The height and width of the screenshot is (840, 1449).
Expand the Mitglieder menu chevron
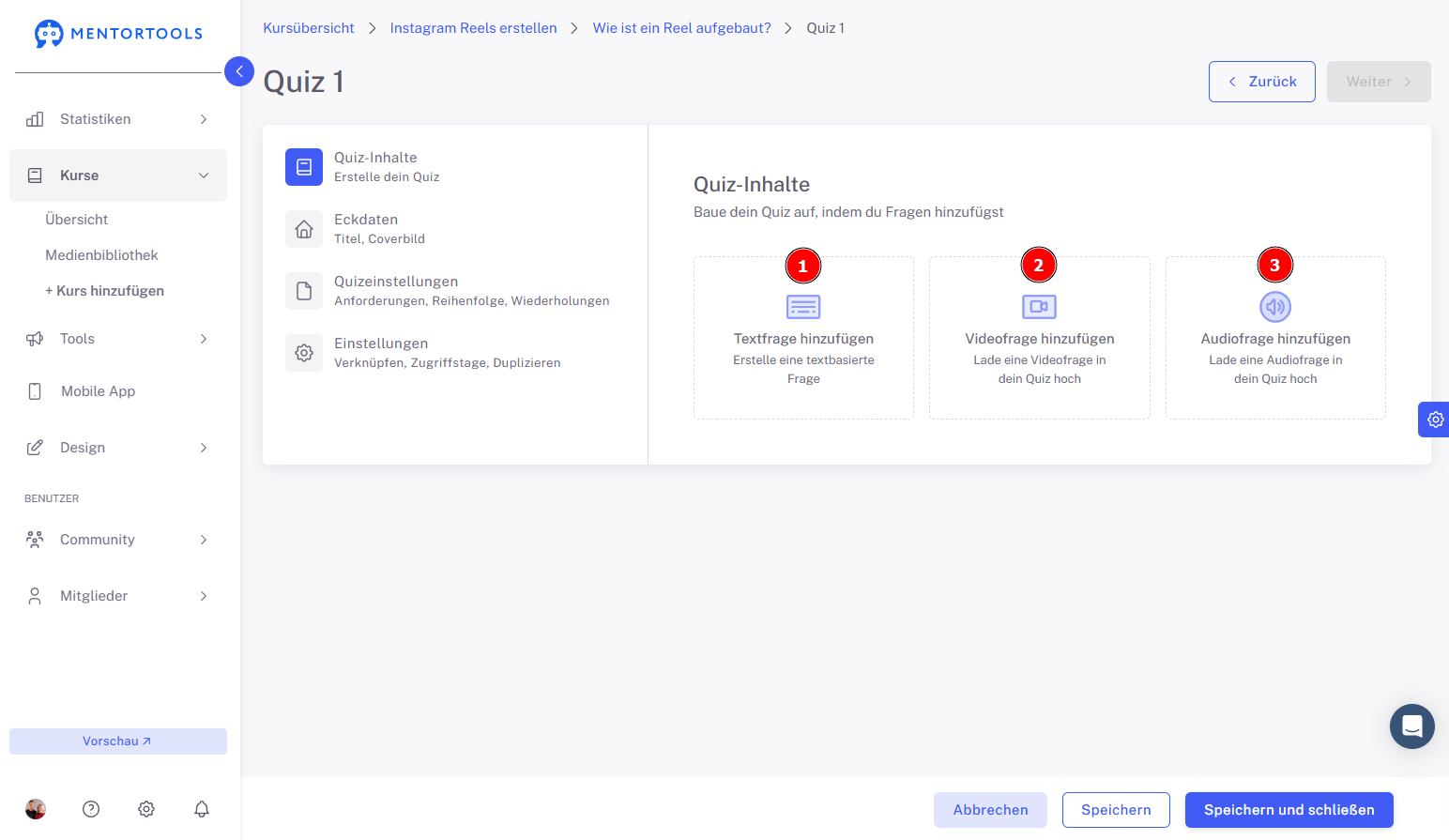(204, 596)
